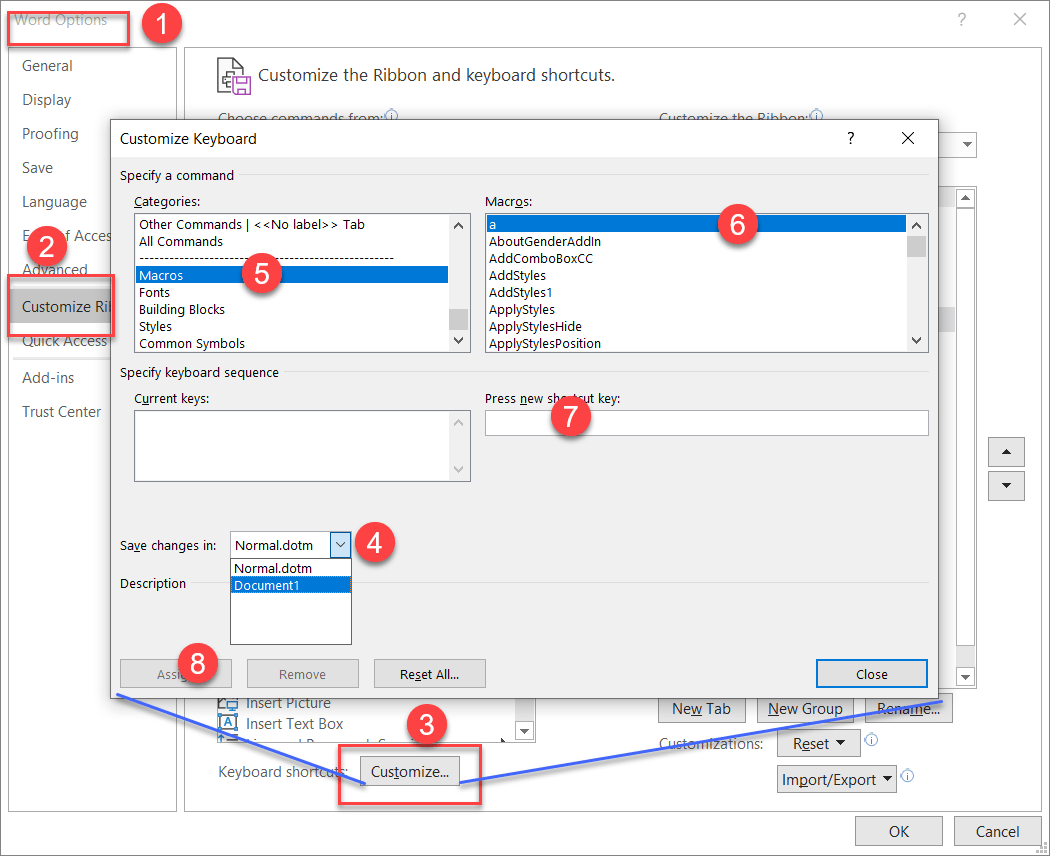Open the Import/Export dropdown
The image size is (1050, 856).
[x=836, y=777]
